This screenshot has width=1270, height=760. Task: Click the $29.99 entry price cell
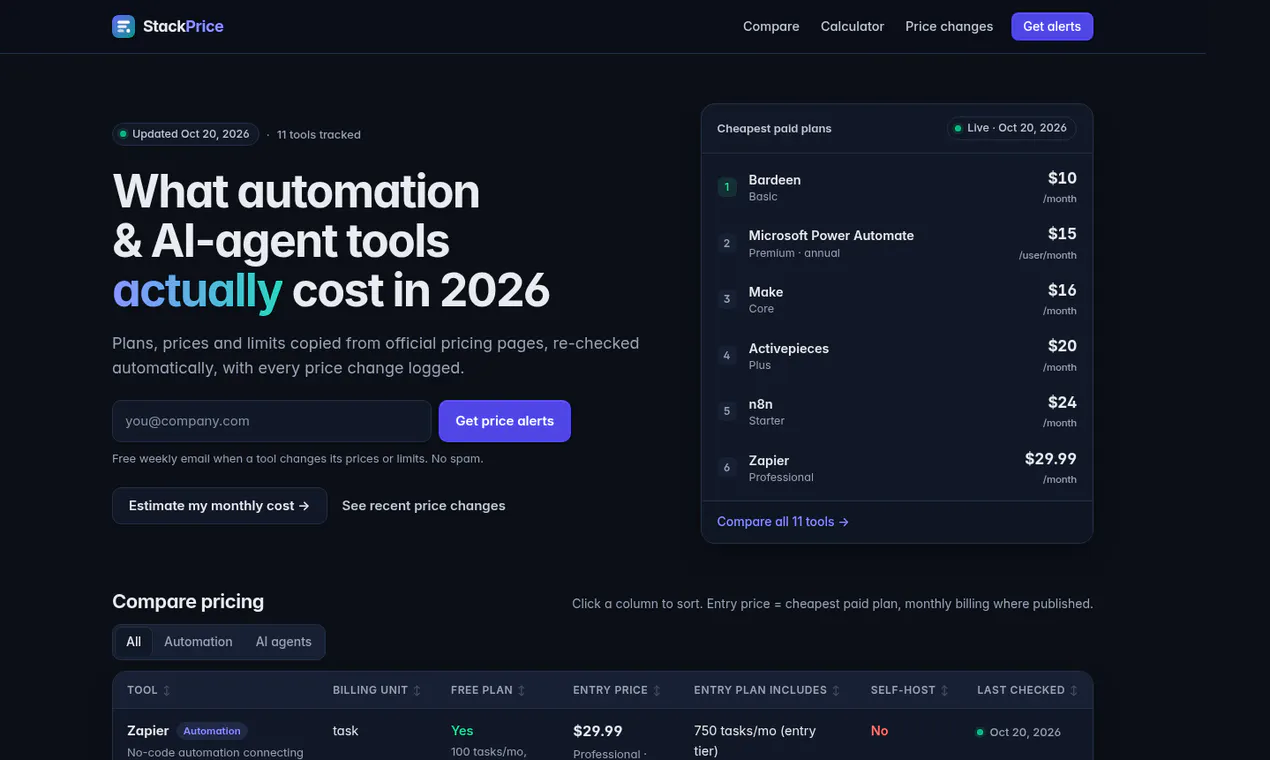pos(598,731)
